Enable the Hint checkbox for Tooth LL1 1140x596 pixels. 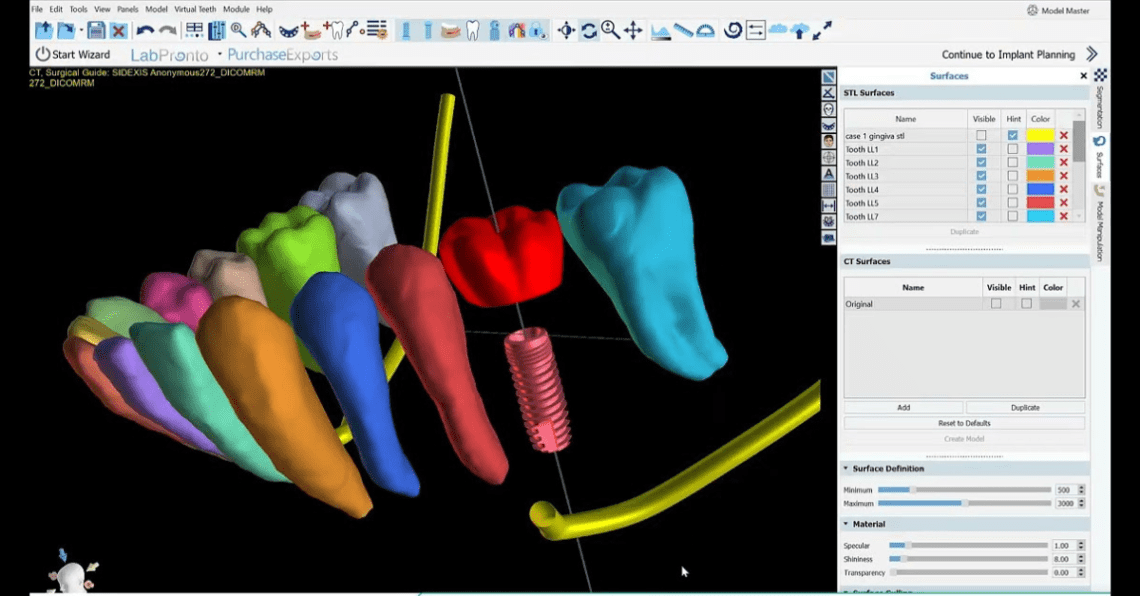coord(1013,149)
